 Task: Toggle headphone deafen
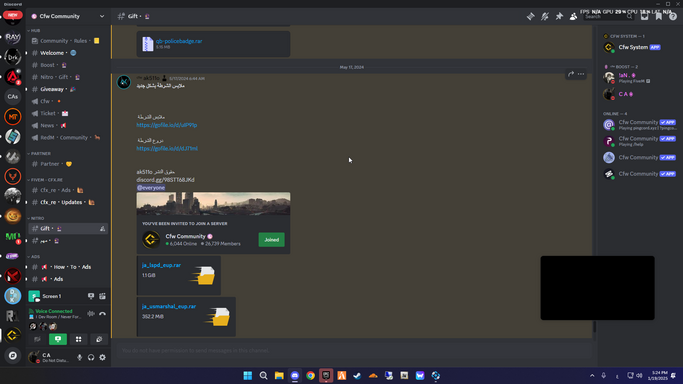pos(91,357)
